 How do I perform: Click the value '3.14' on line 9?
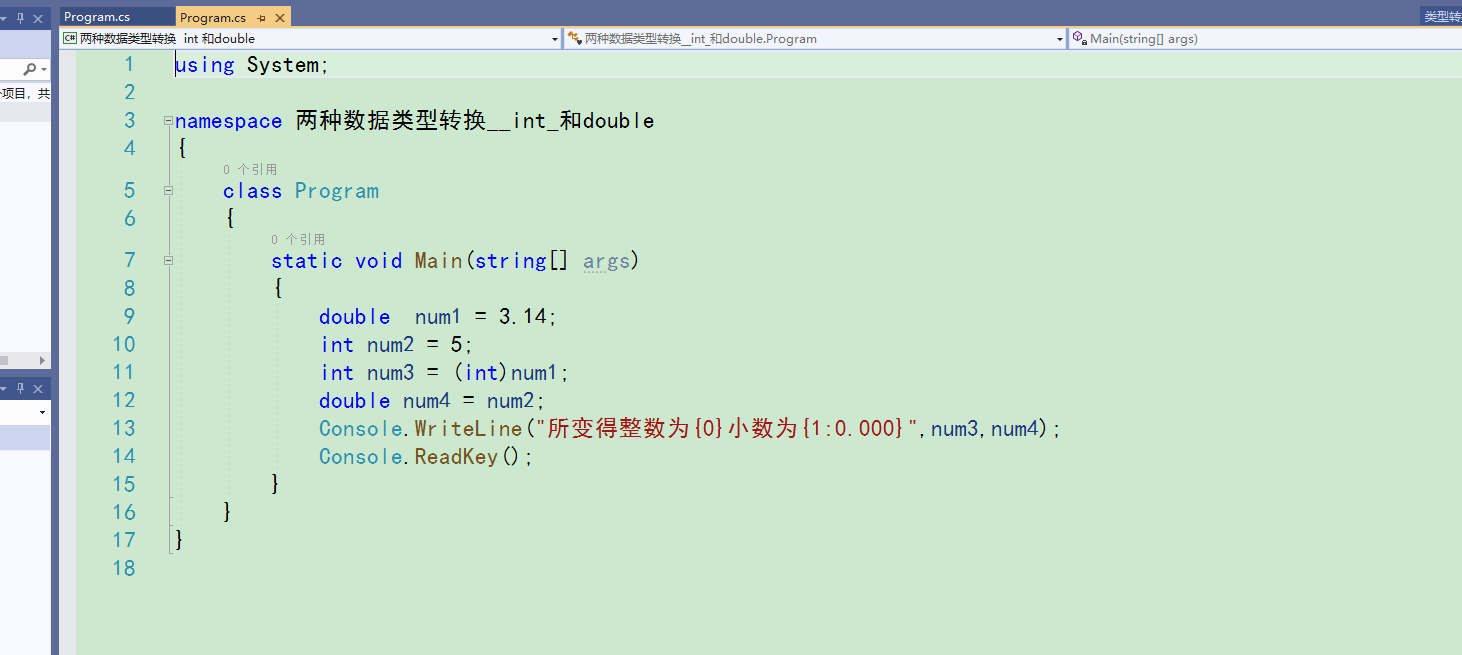click(x=523, y=317)
